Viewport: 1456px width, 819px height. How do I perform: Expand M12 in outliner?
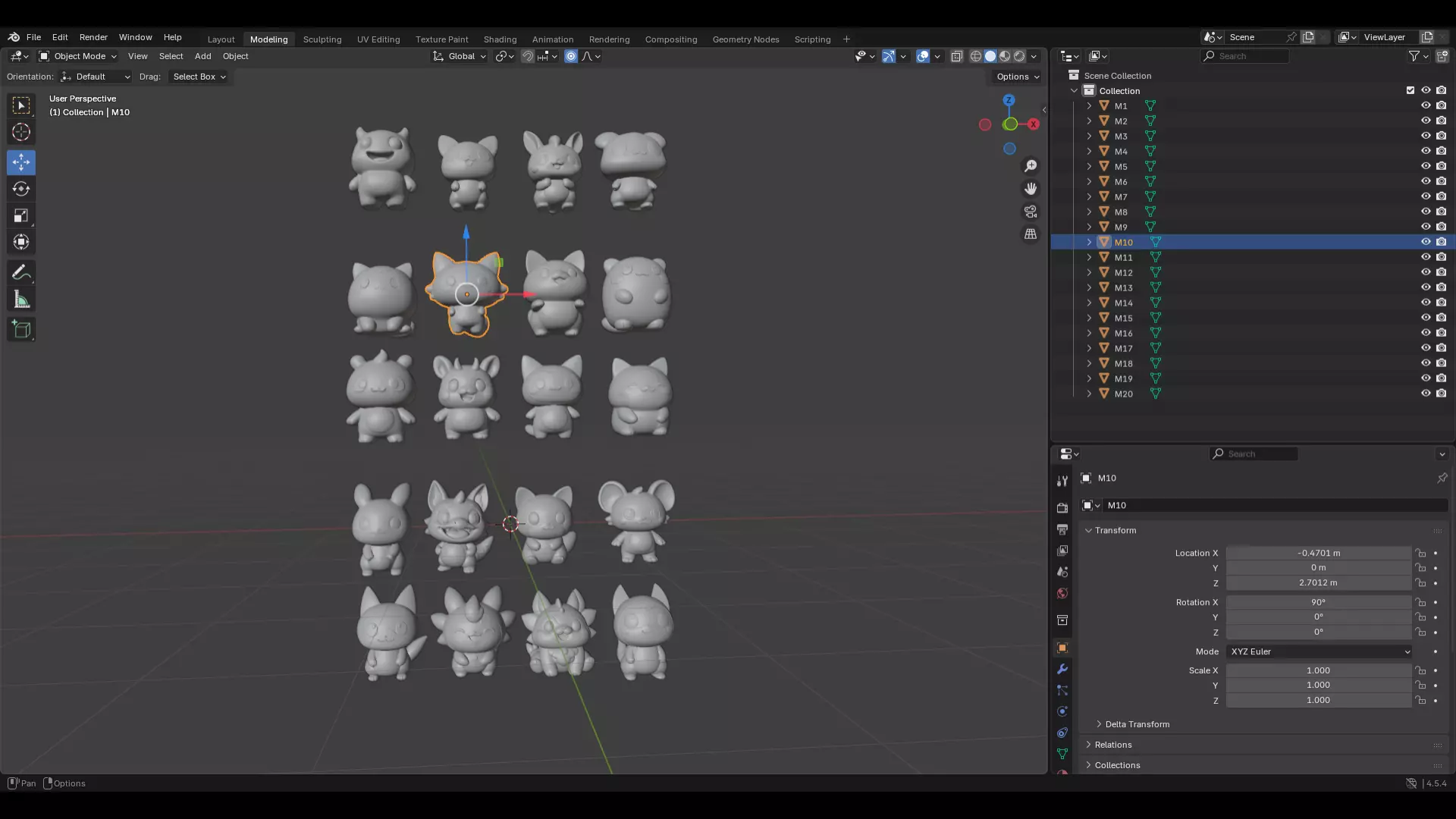click(1089, 272)
